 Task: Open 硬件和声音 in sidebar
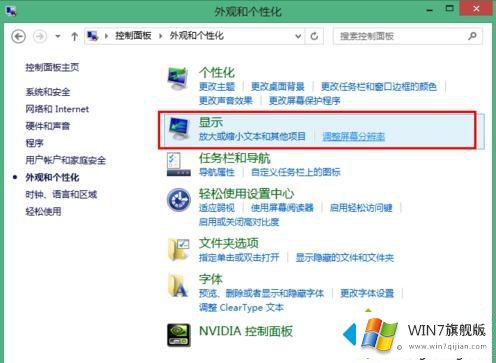pyautogui.click(x=48, y=126)
